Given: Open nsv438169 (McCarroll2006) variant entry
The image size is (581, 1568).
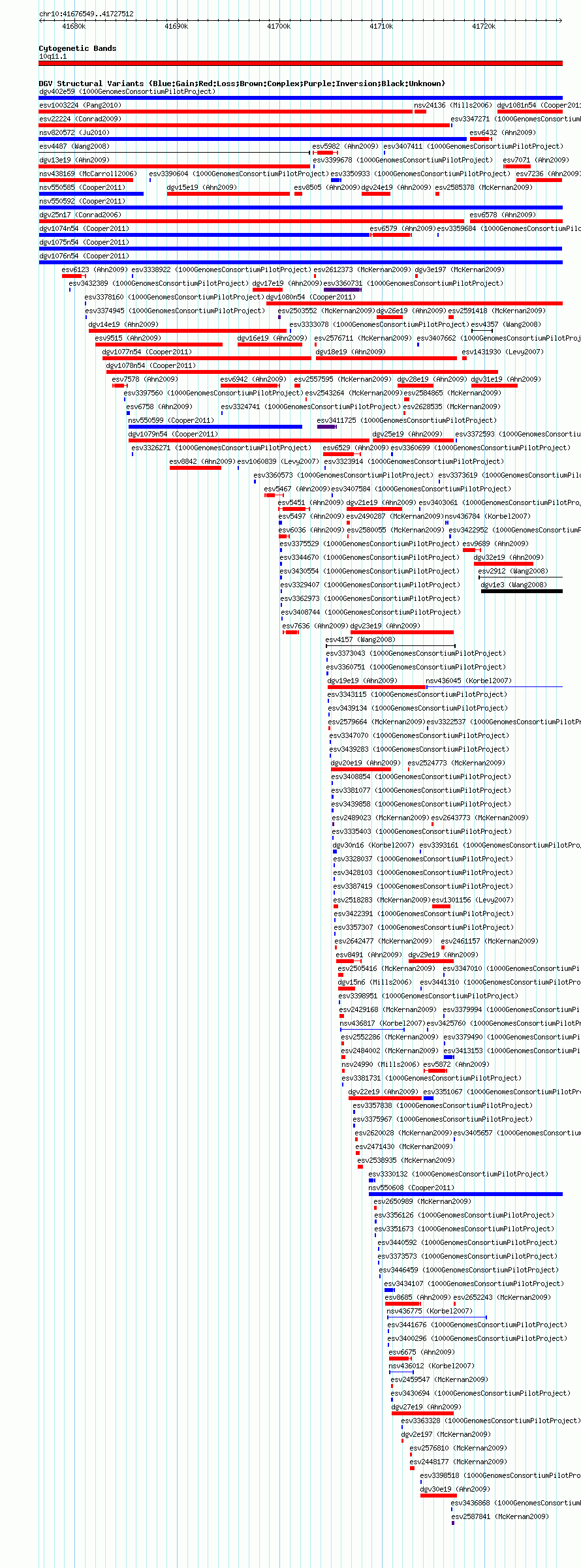Looking at the screenshot, I should [88, 174].
